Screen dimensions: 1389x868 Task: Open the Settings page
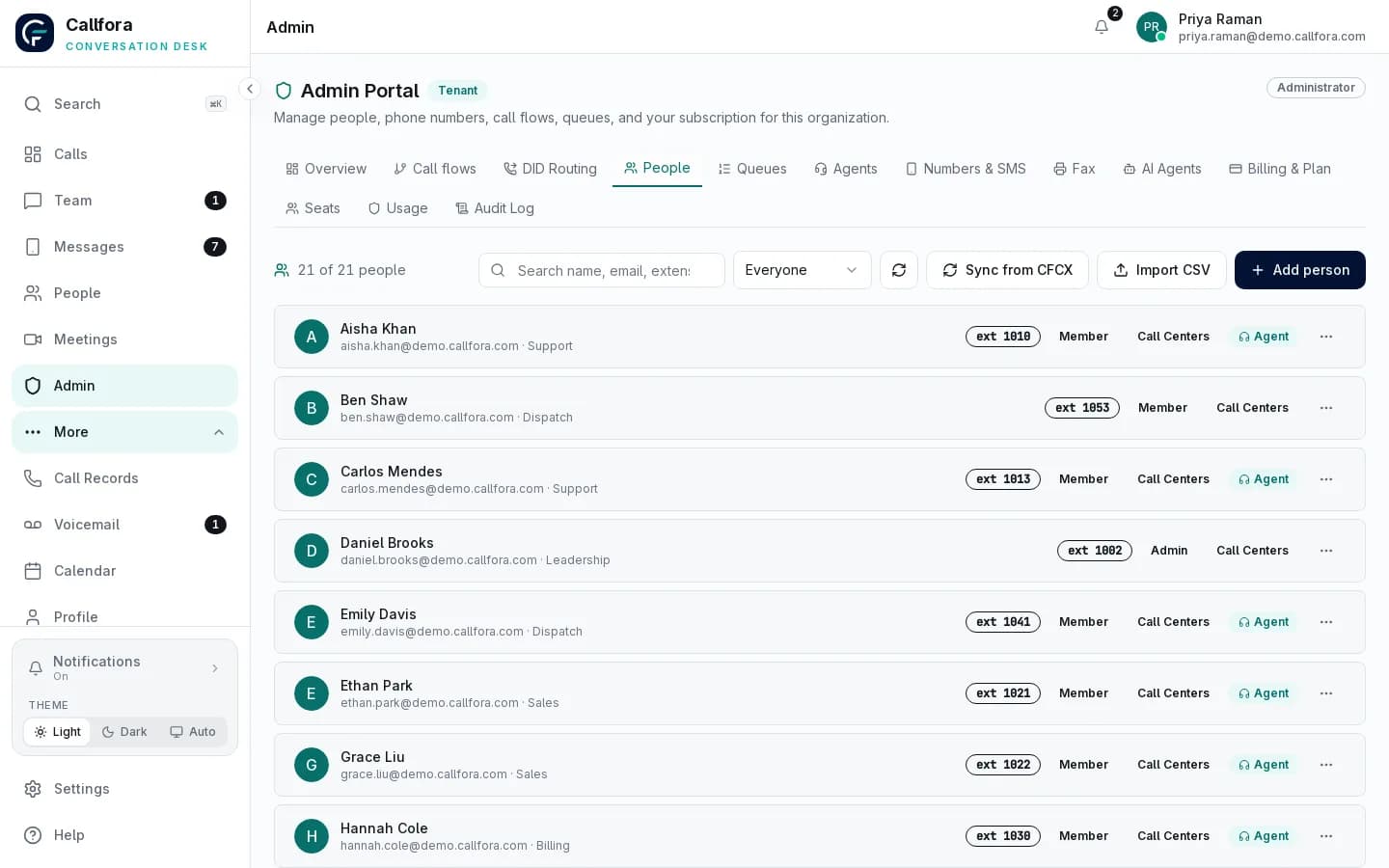124,789
